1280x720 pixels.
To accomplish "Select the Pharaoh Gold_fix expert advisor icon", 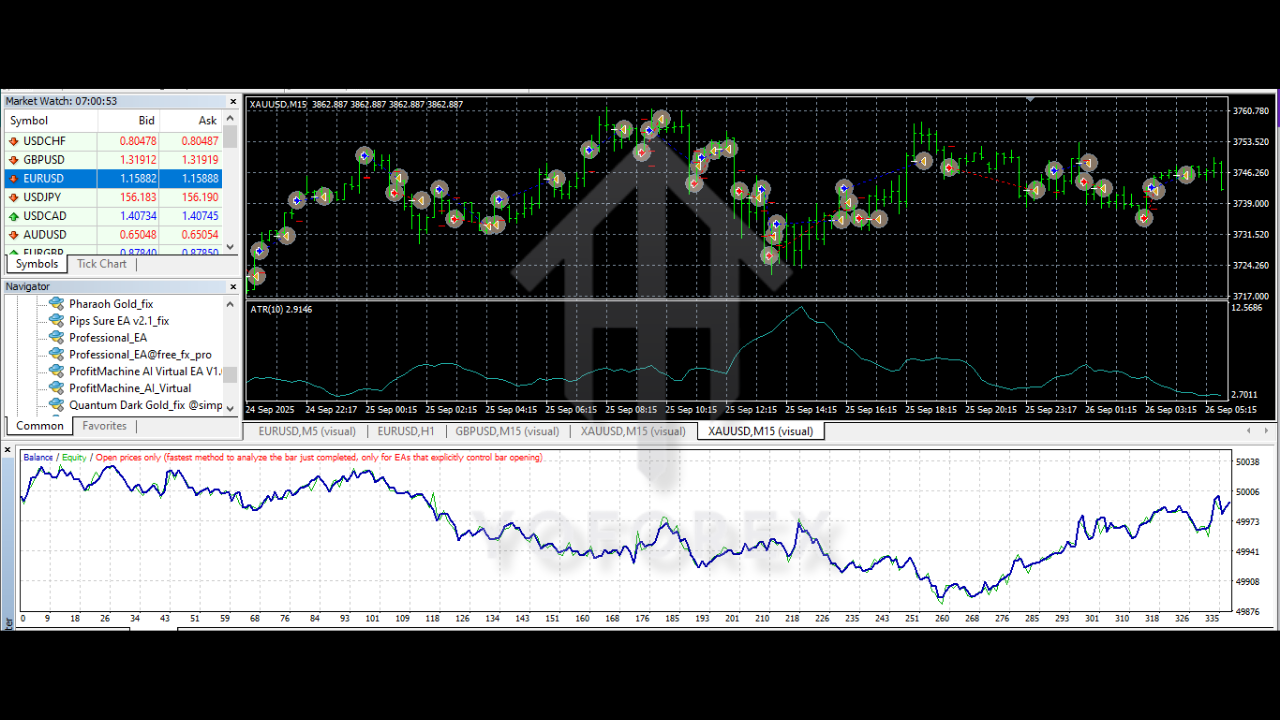I will pos(57,303).
